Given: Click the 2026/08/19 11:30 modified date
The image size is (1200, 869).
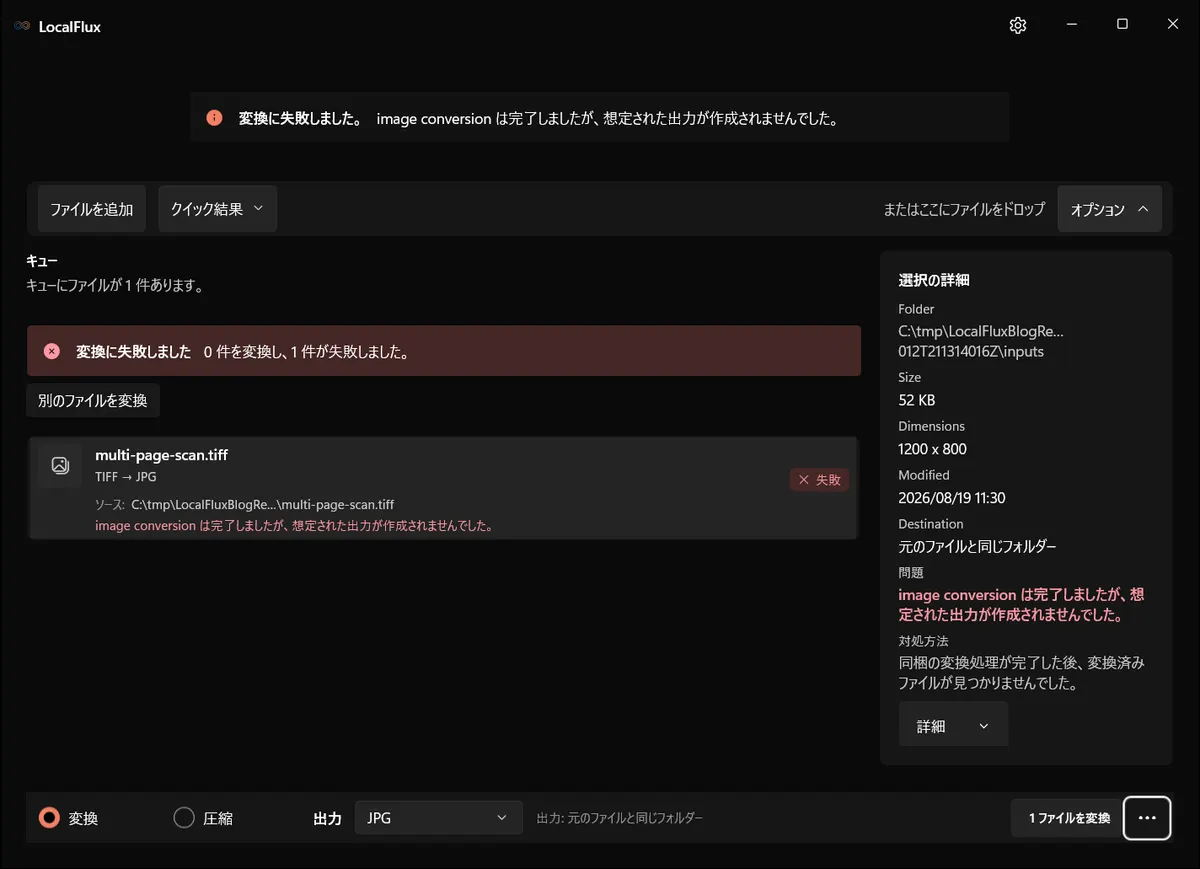Looking at the screenshot, I should [x=952, y=498].
